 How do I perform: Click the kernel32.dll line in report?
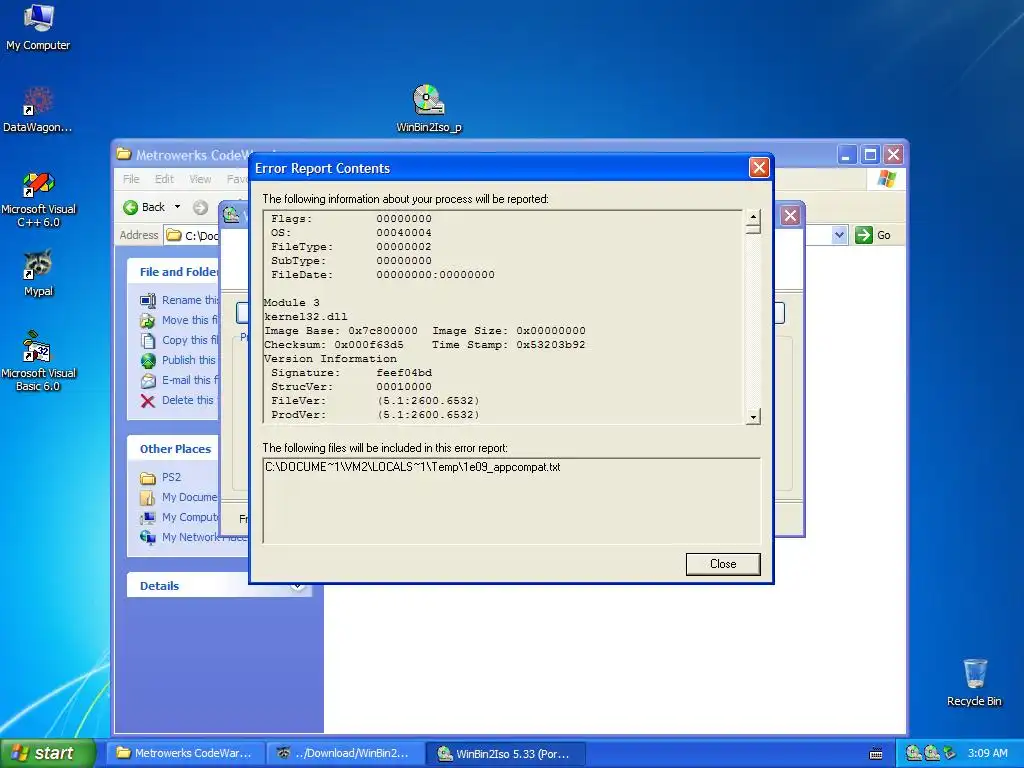(306, 317)
